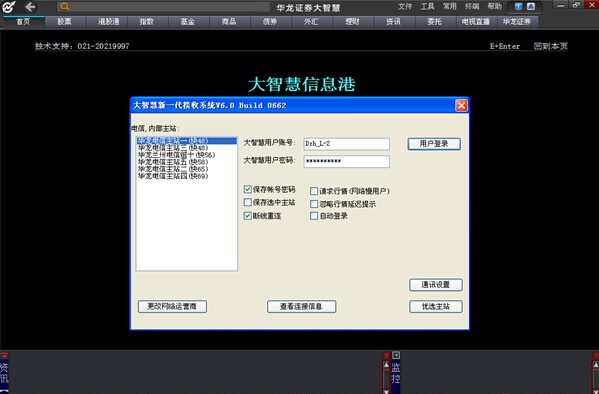Click the blue shield icon in title bar
599x394 pixels.
518,6
